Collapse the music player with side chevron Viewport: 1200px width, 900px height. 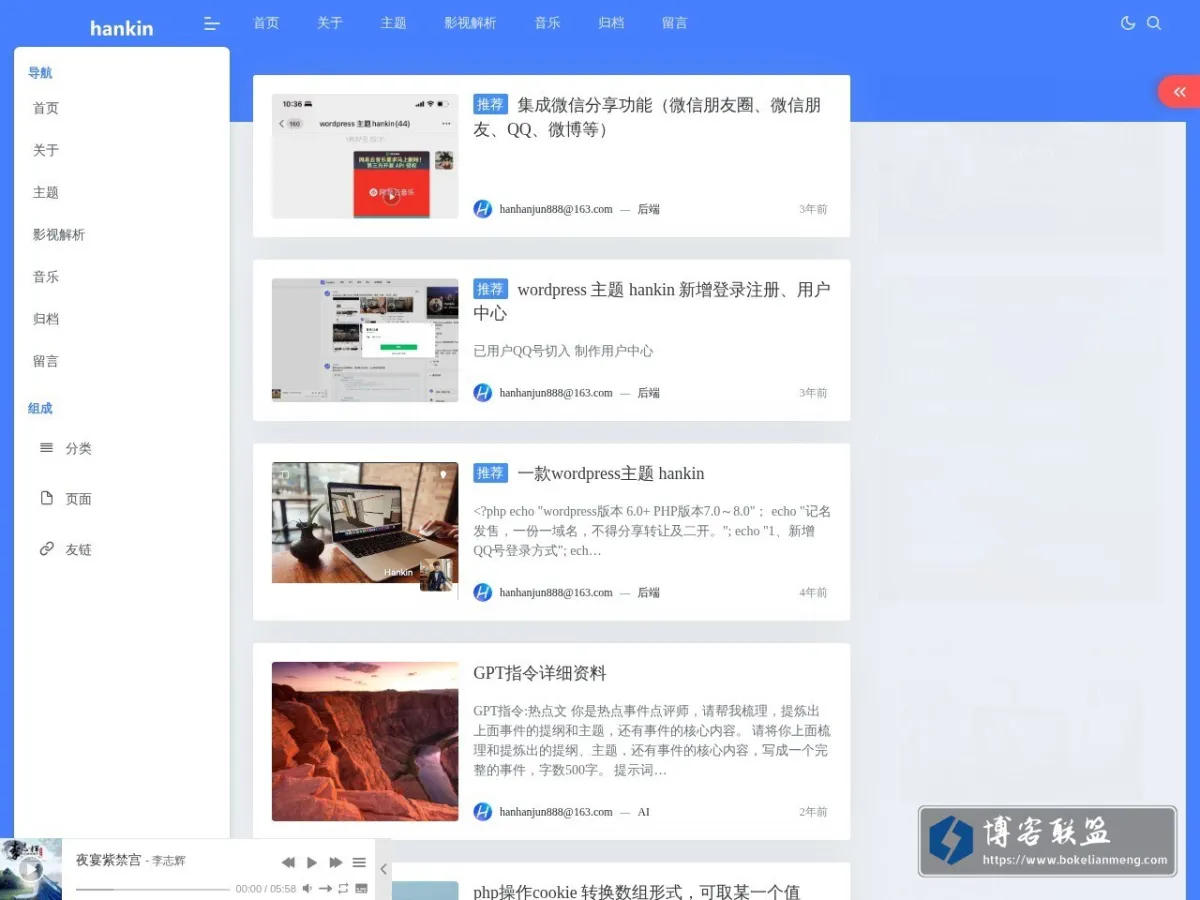coord(383,869)
